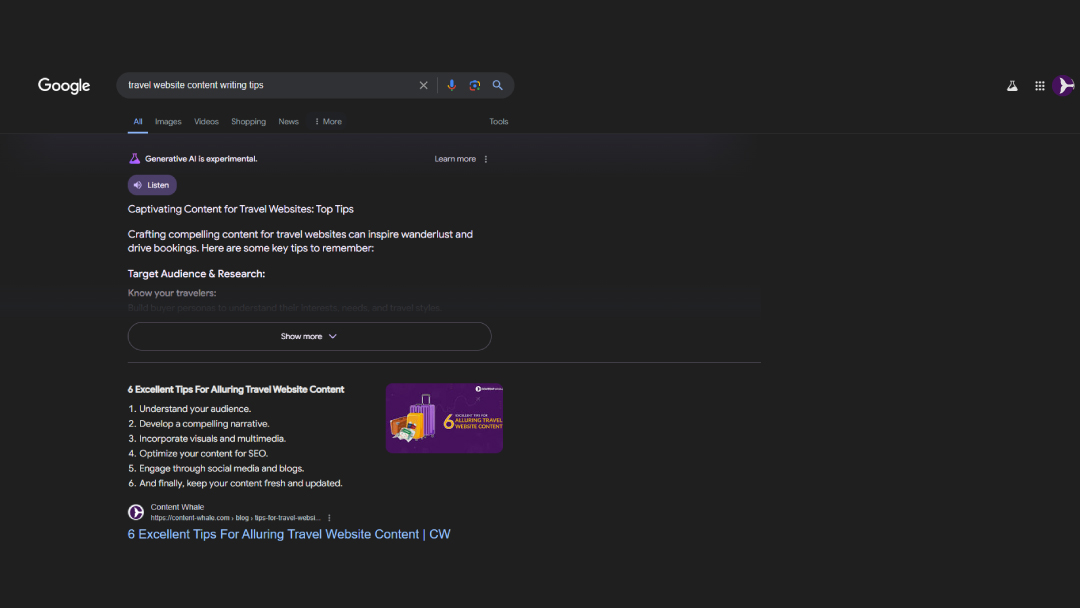The image size is (1080, 608).
Task: Expand the AI overview with Show more
Action: point(309,336)
